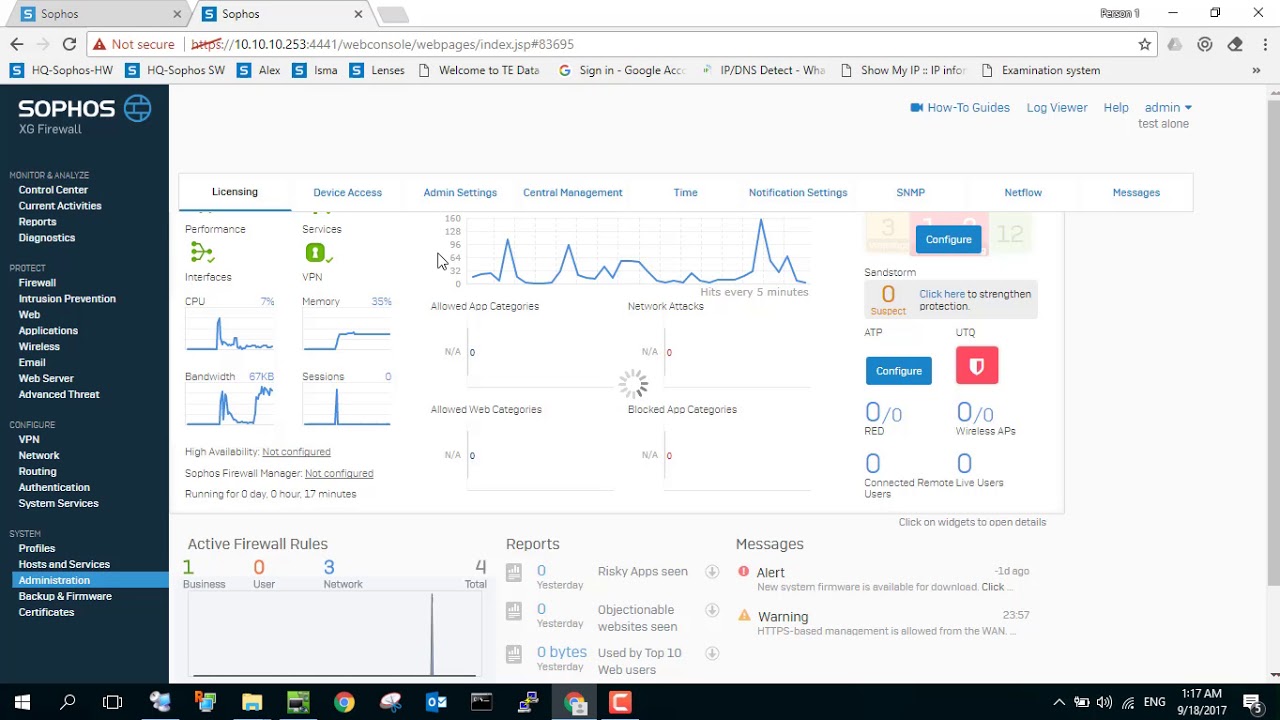Follow the Sandstorm Click here link

(942, 294)
